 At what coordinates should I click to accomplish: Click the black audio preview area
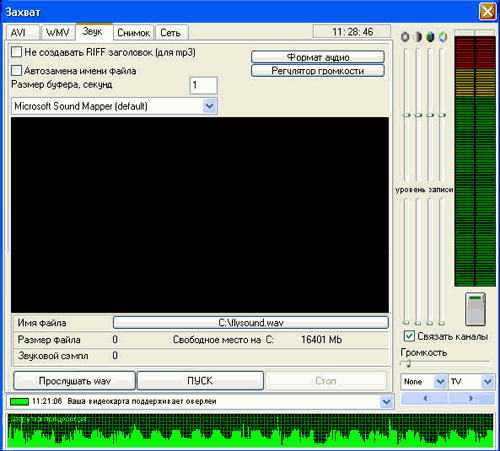(200, 215)
